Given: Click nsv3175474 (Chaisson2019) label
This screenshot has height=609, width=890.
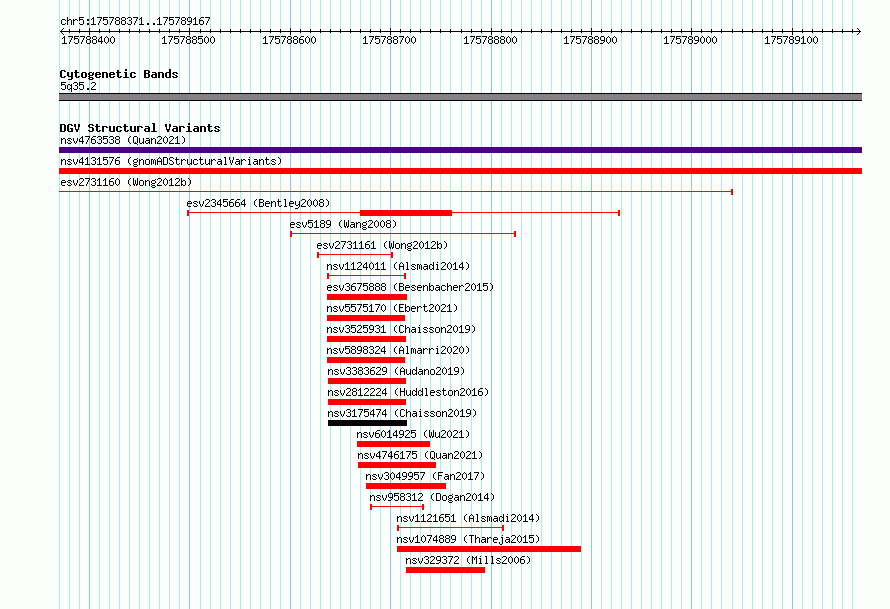Looking at the screenshot, I should 402,413.
